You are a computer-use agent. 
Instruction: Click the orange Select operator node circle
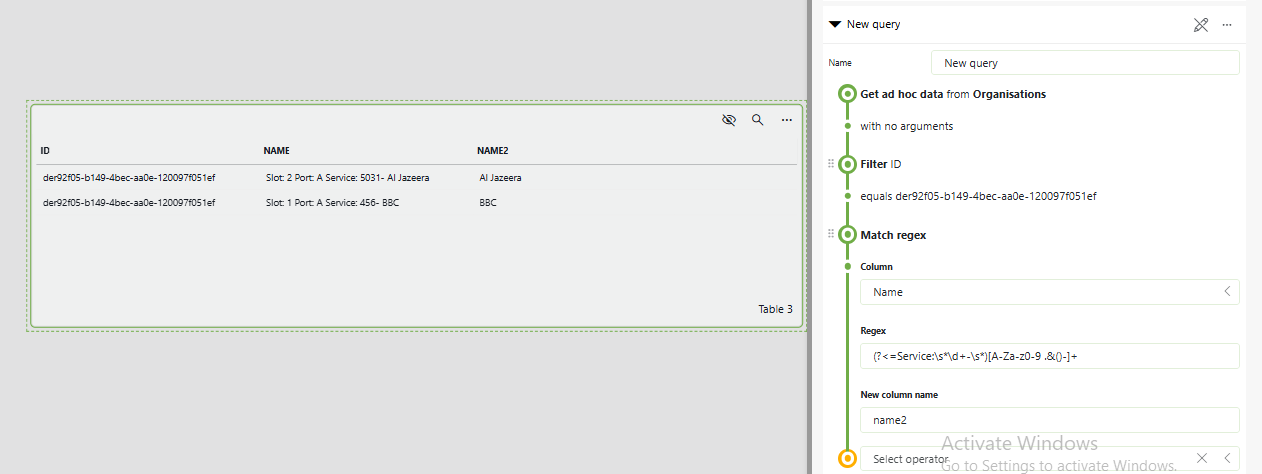click(848, 459)
